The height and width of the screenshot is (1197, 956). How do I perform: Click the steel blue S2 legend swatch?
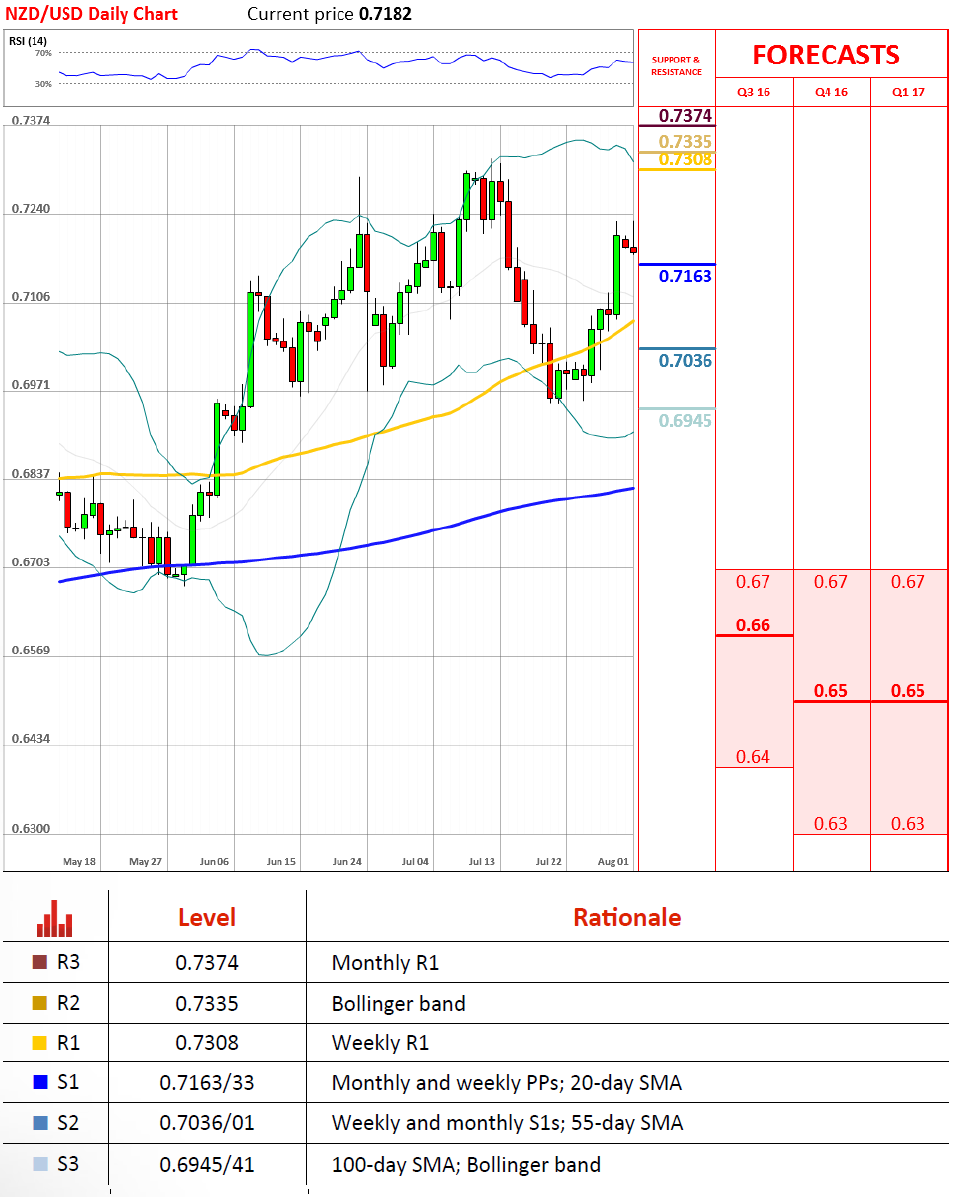click(40, 1123)
